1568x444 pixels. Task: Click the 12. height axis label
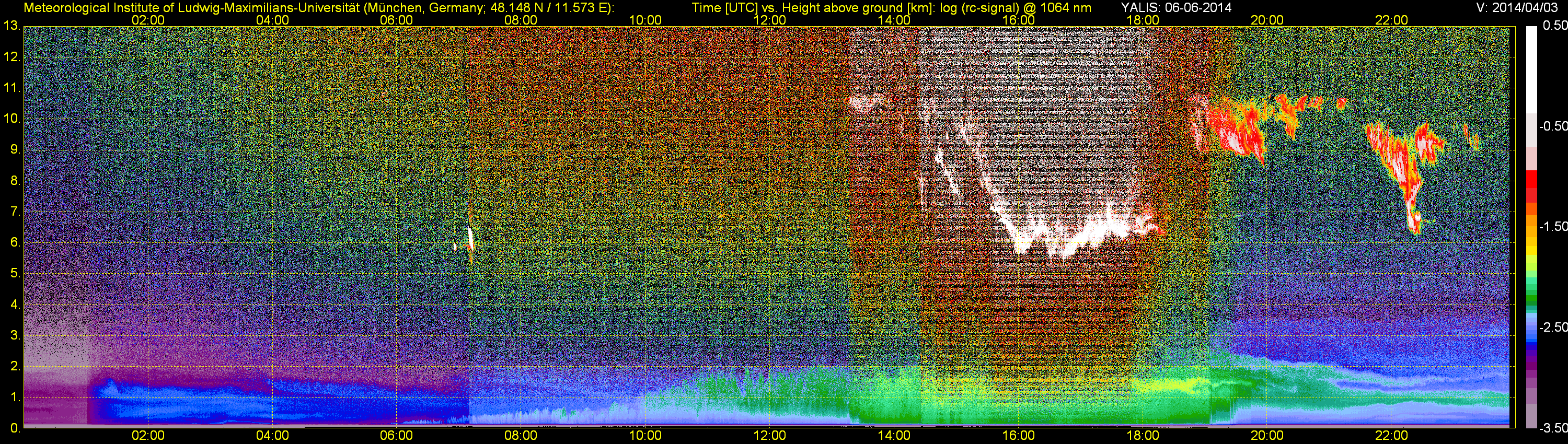pyautogui.click(x=11, y=57)
